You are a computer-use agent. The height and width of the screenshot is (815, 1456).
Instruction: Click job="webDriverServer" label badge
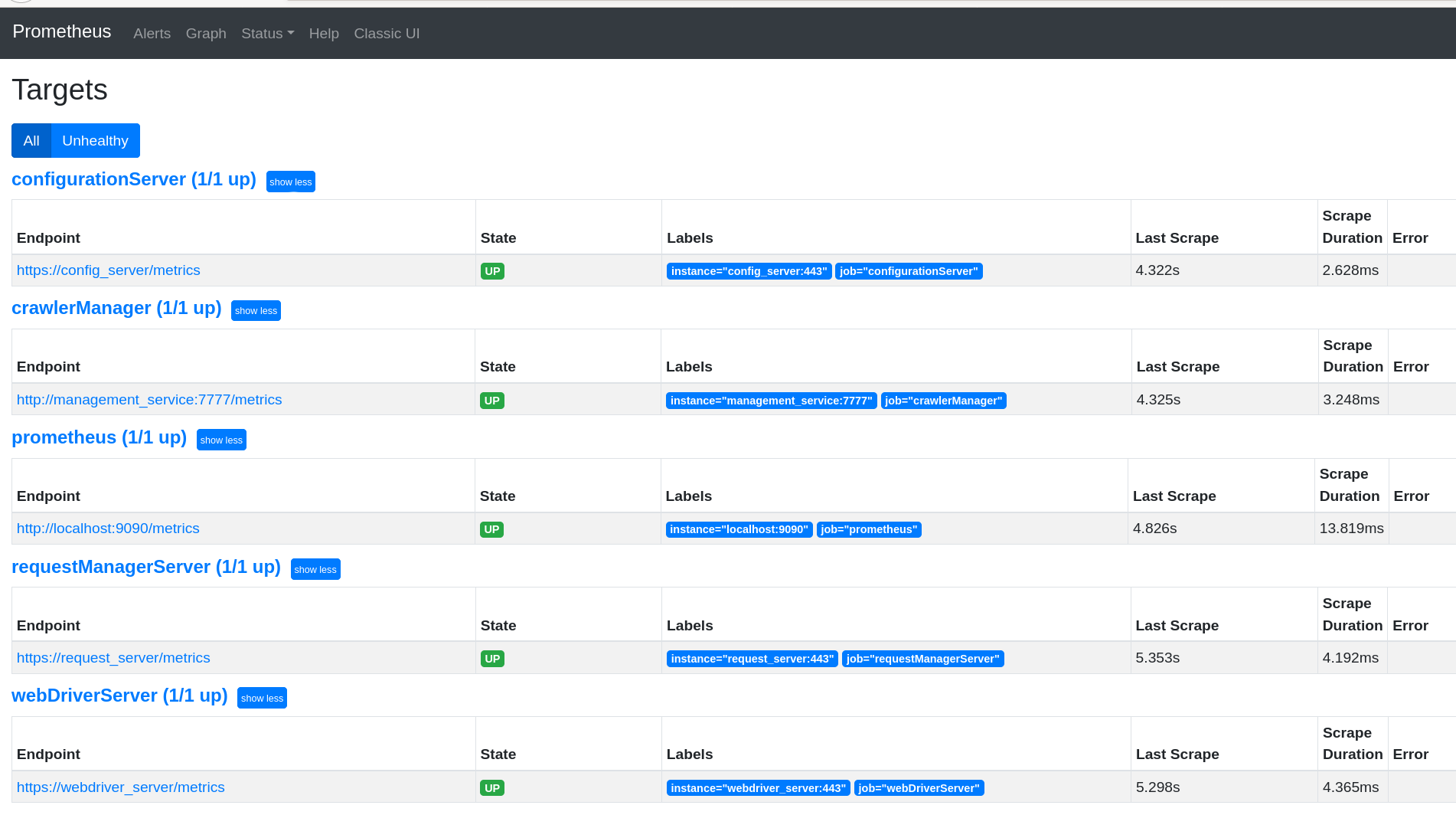(x=919, y=788)
